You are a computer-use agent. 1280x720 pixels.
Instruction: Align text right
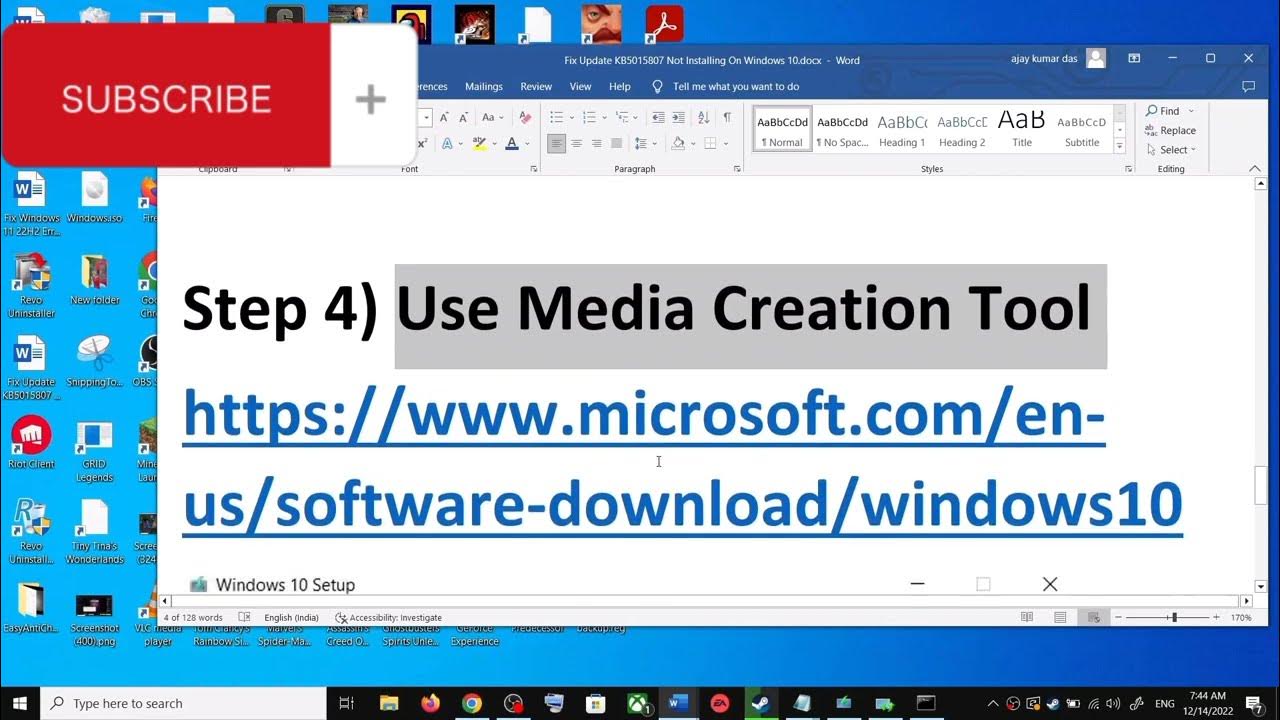(x=596, y=144)
